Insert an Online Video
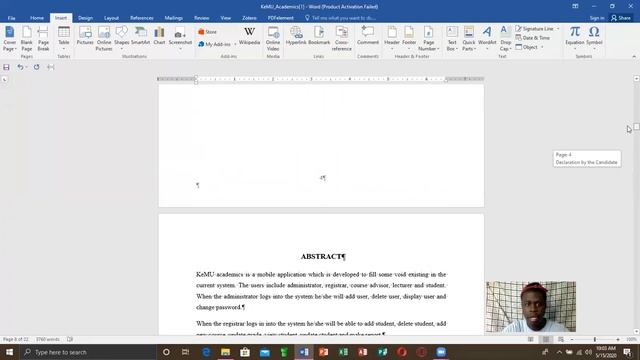Image resolution: width=640 pixels, height=360 pixels. point(273,39)
